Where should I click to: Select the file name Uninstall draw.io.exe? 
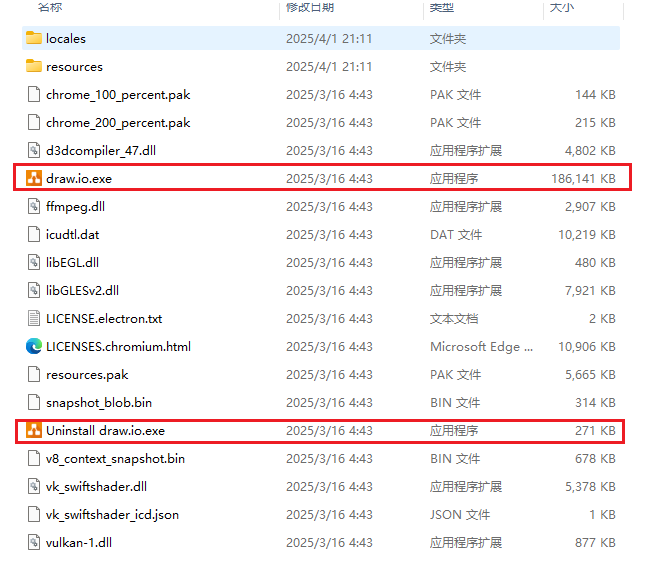105,431
